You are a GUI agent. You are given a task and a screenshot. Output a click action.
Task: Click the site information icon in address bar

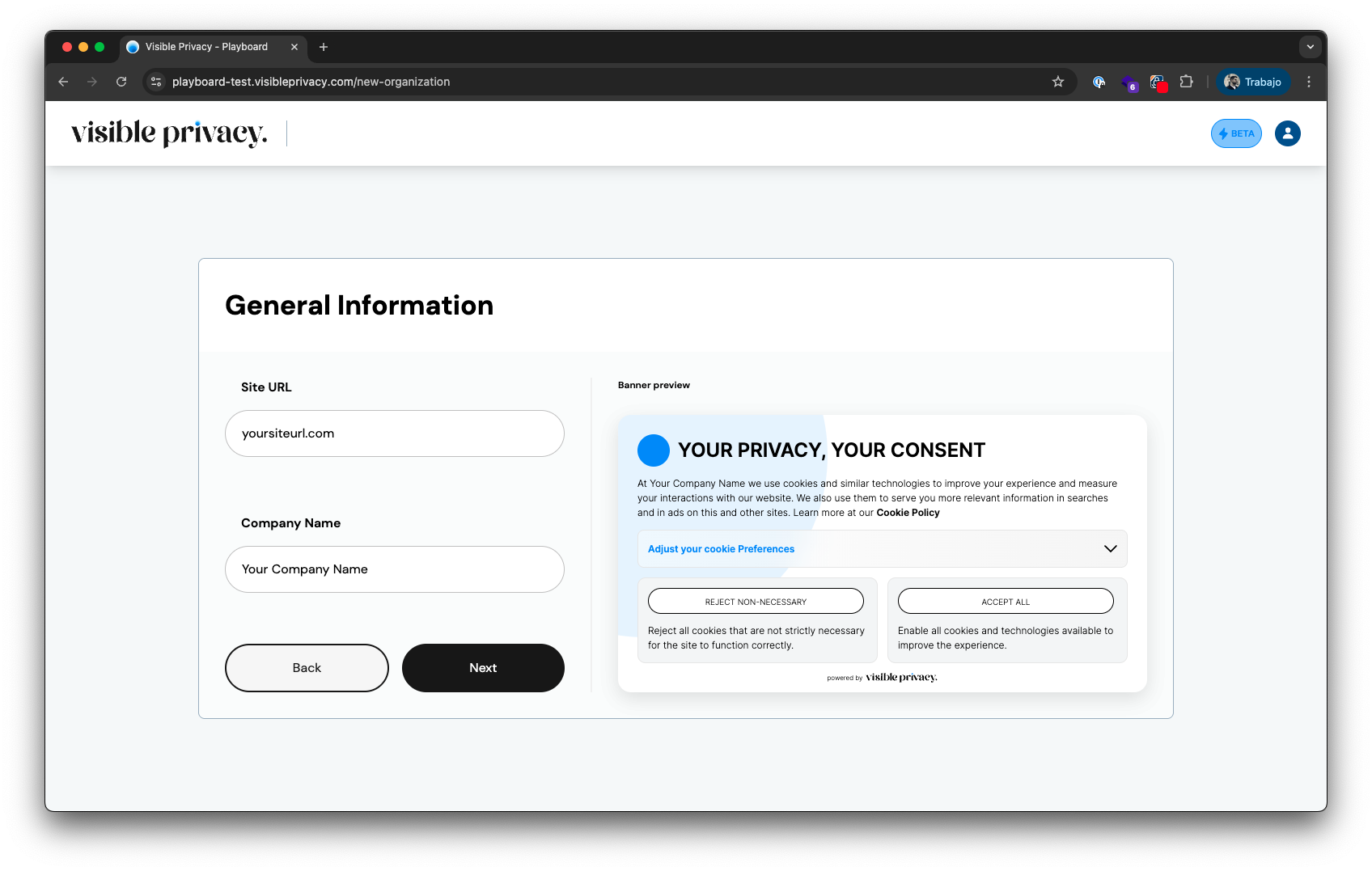(155, 82)
